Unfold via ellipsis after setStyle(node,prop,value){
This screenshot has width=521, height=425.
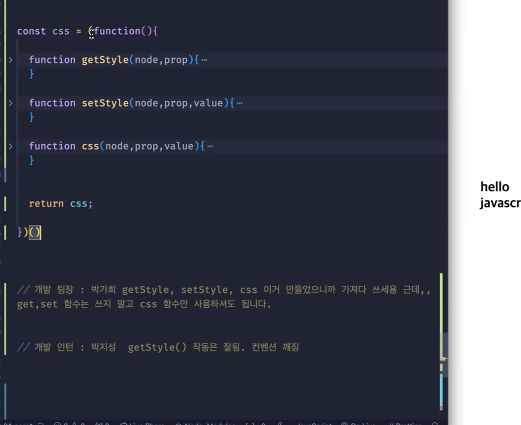tap(240, 103)
